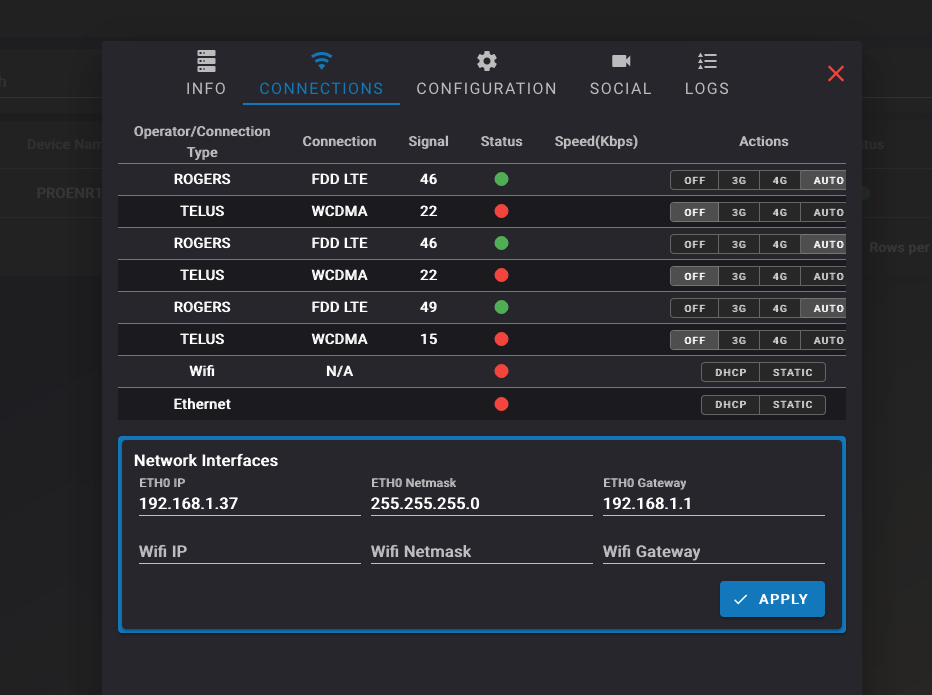Viewport: 932px width, 695px height.
Task: Select 3G on the first ROGERS row
Action: point(739,180)
